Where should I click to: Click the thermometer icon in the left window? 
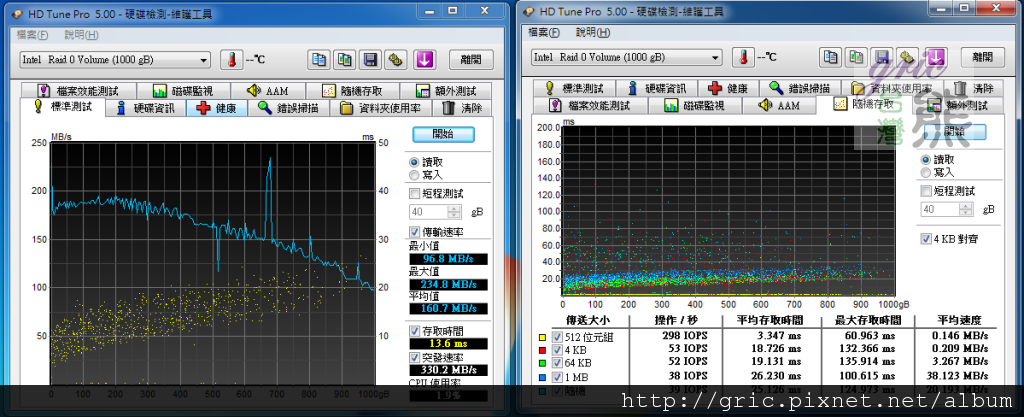tap(231, 60)
